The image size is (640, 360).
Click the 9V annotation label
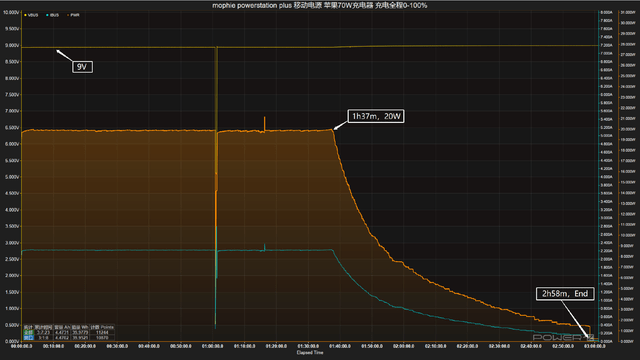click(82, 67)
